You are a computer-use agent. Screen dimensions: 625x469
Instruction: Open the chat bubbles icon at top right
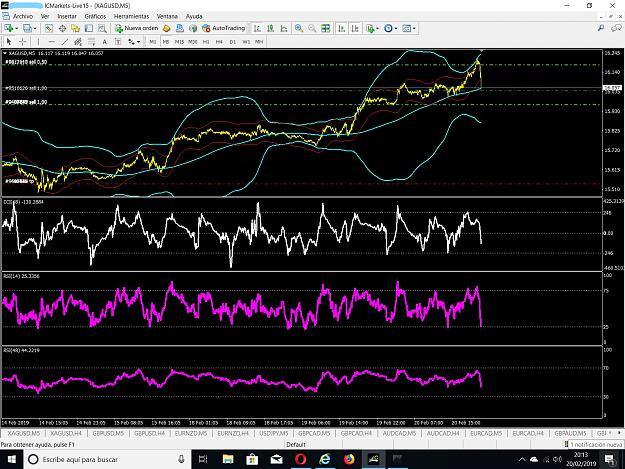[x=616, y=28]
